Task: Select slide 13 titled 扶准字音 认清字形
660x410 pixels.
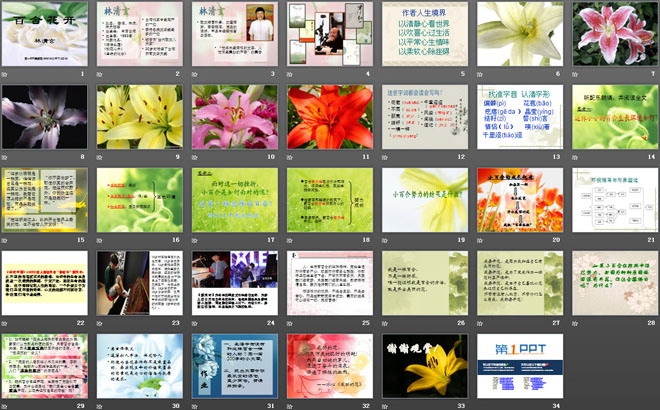Action: coord(520,117)
